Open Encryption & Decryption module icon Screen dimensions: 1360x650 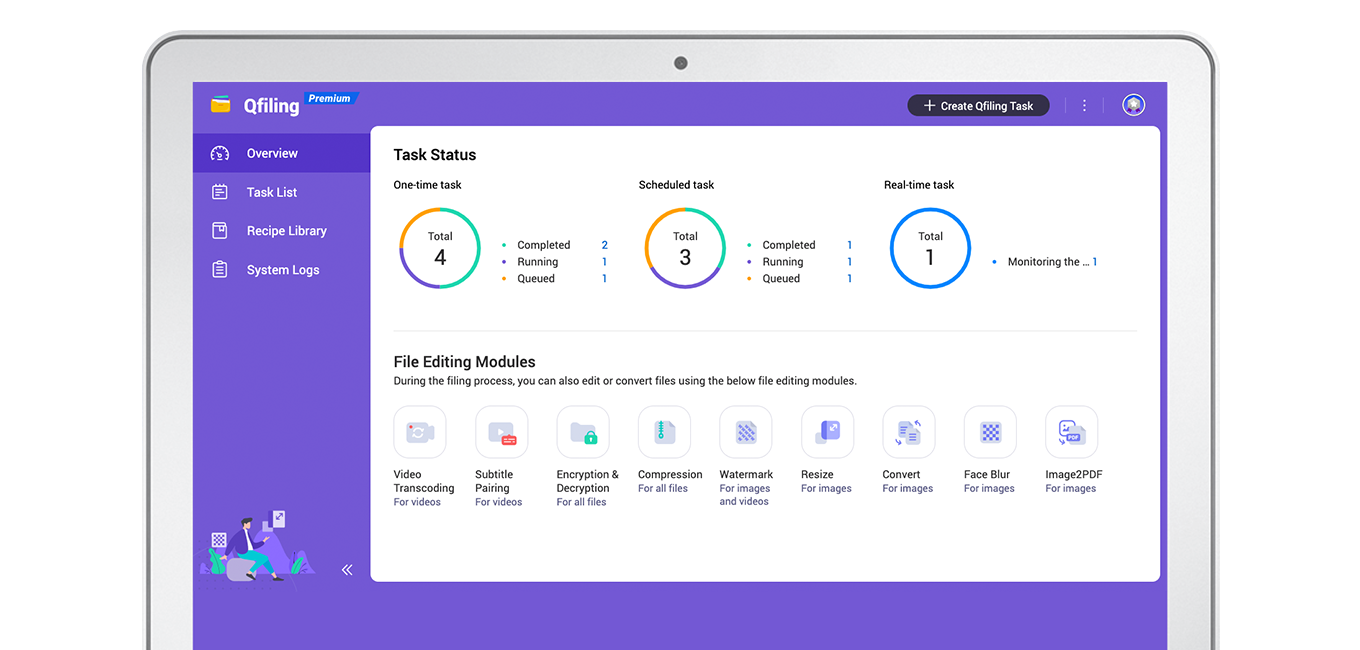[583, 432]
